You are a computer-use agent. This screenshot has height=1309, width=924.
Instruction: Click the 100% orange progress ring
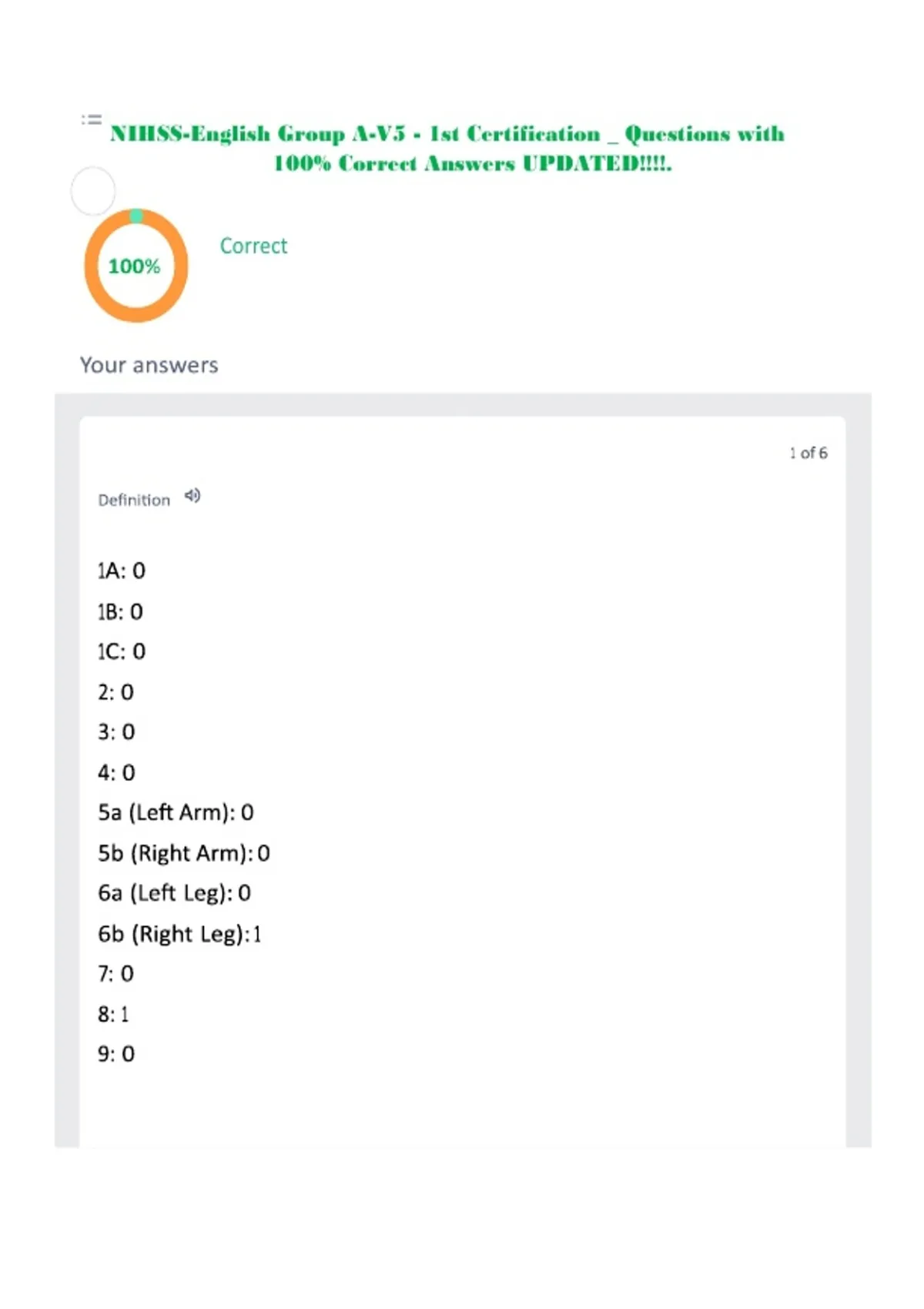[x=136, y=266]
